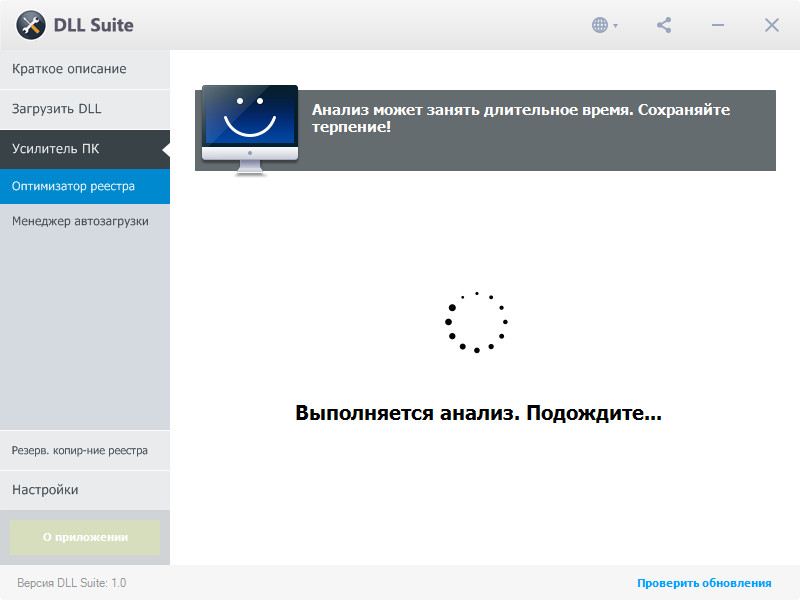Click Выполняется анализ. Подождите... message
The width and height of the screenshot is (800, 600).
[x=478, y=413]
